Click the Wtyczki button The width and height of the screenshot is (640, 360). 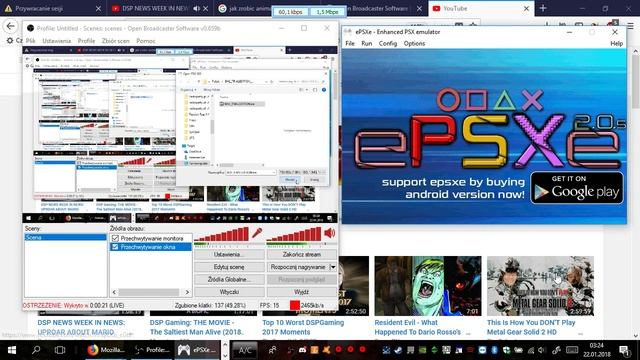[229, 292]
